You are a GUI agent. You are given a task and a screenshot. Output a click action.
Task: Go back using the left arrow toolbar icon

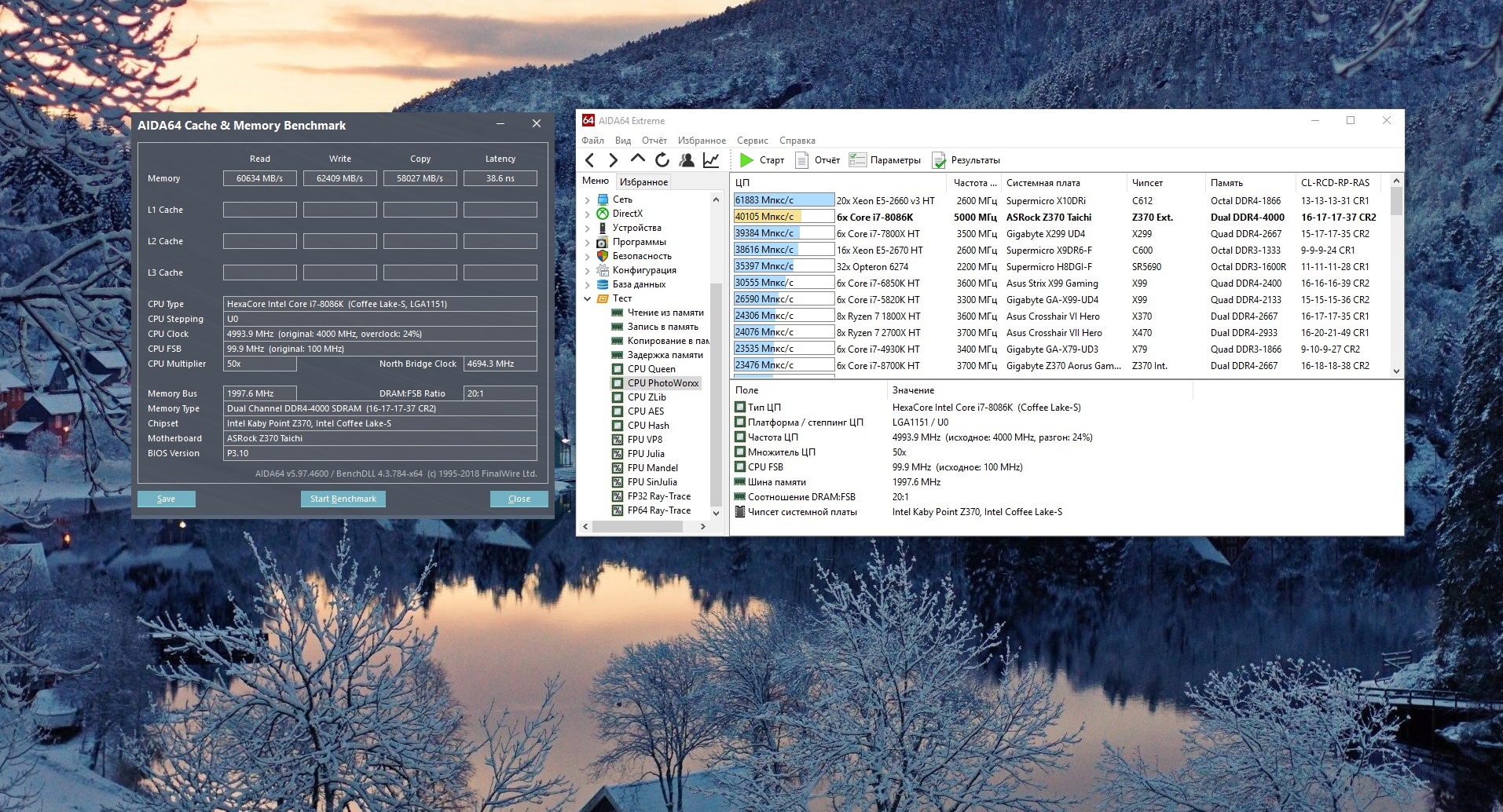click(x=590, y=160)
